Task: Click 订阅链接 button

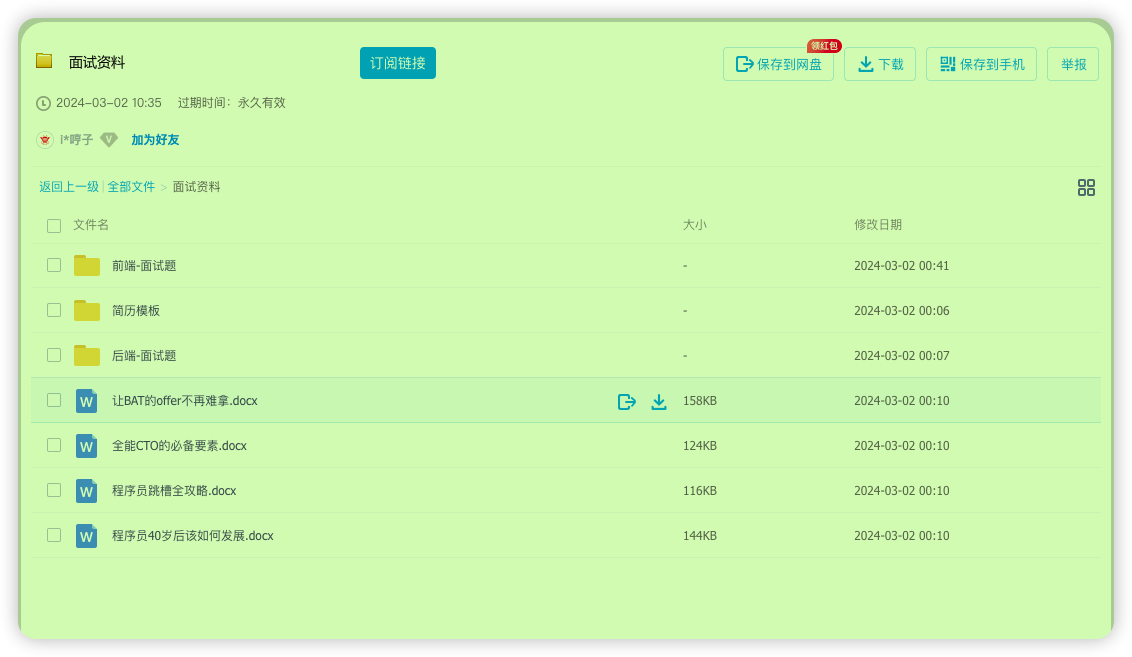Action: click(x=398, y=63)
